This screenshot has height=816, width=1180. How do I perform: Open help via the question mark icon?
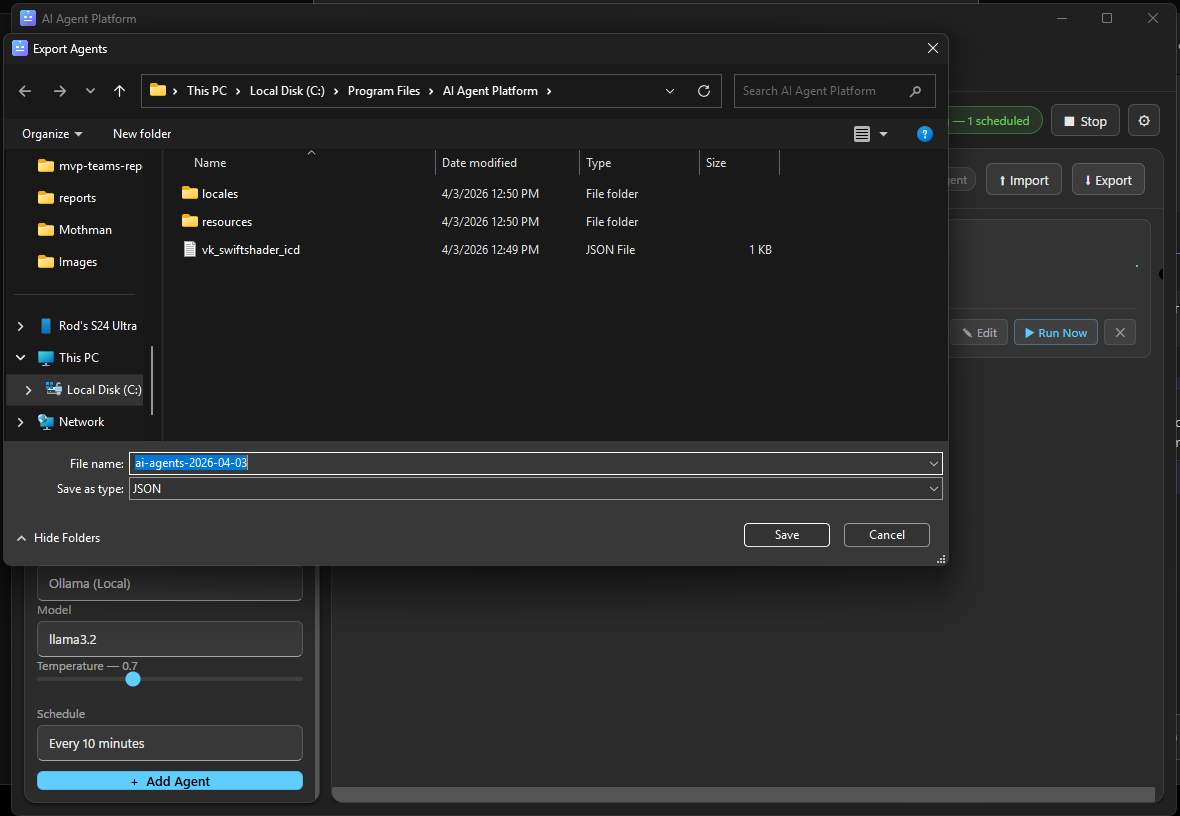click(x=924, y=133)
